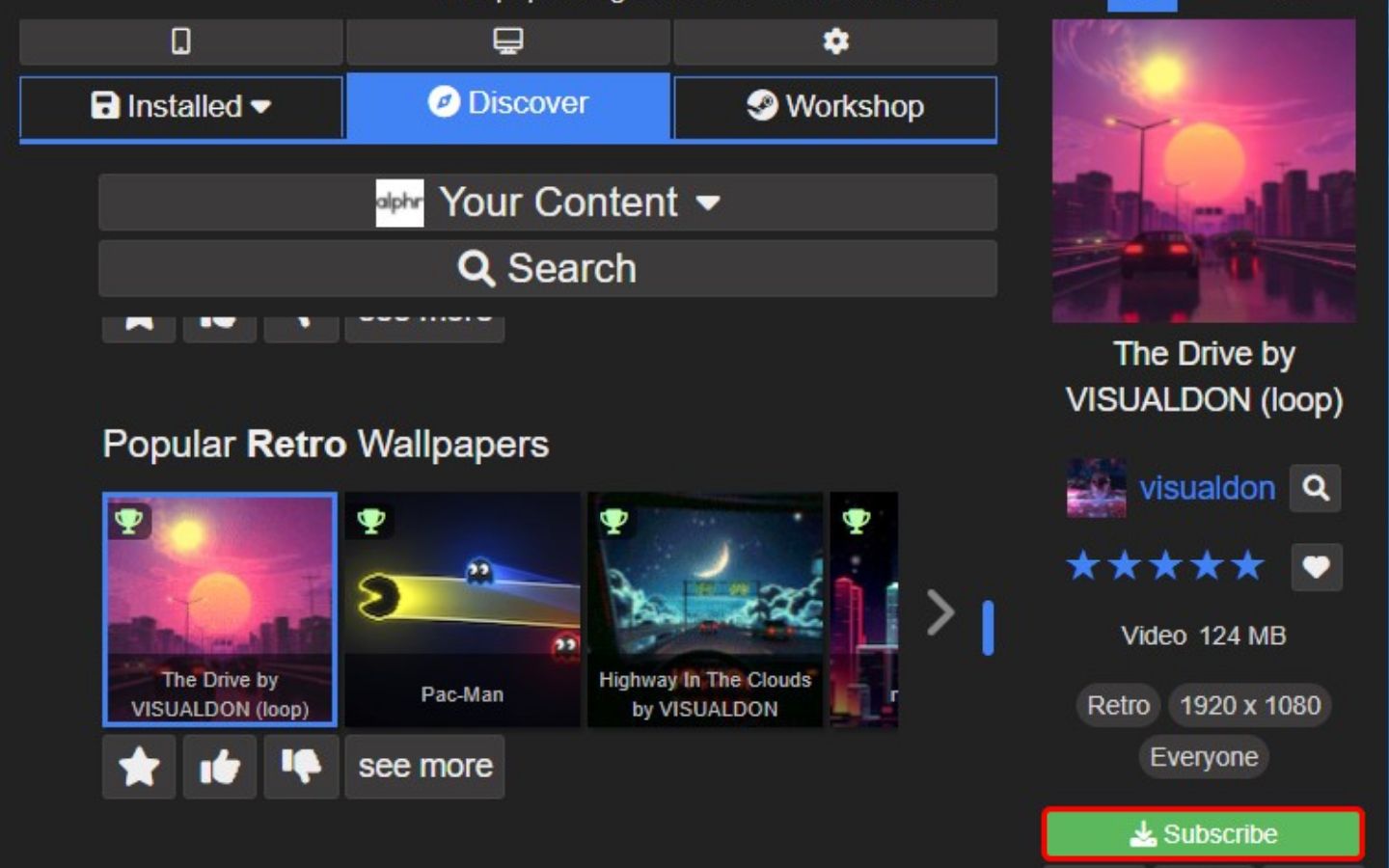Select the Pac-Man wallpaper thumbnail

pyautogui.click(x=462, y=610)
